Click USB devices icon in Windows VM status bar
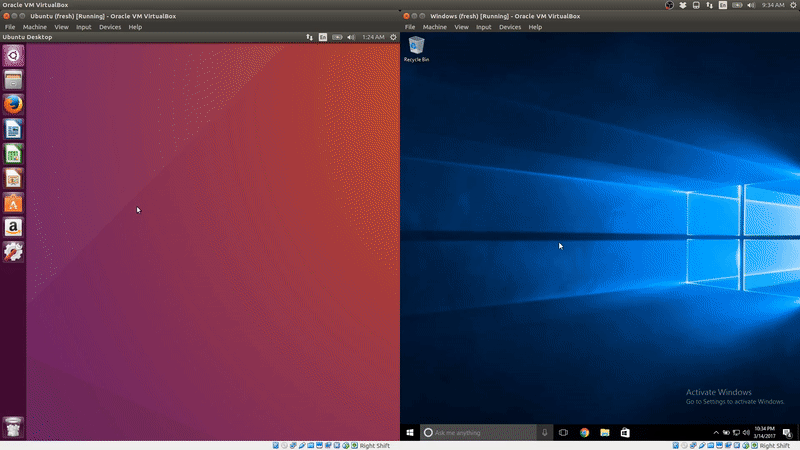The height and width of the screenshot is (450, 800). pos(702,445)
